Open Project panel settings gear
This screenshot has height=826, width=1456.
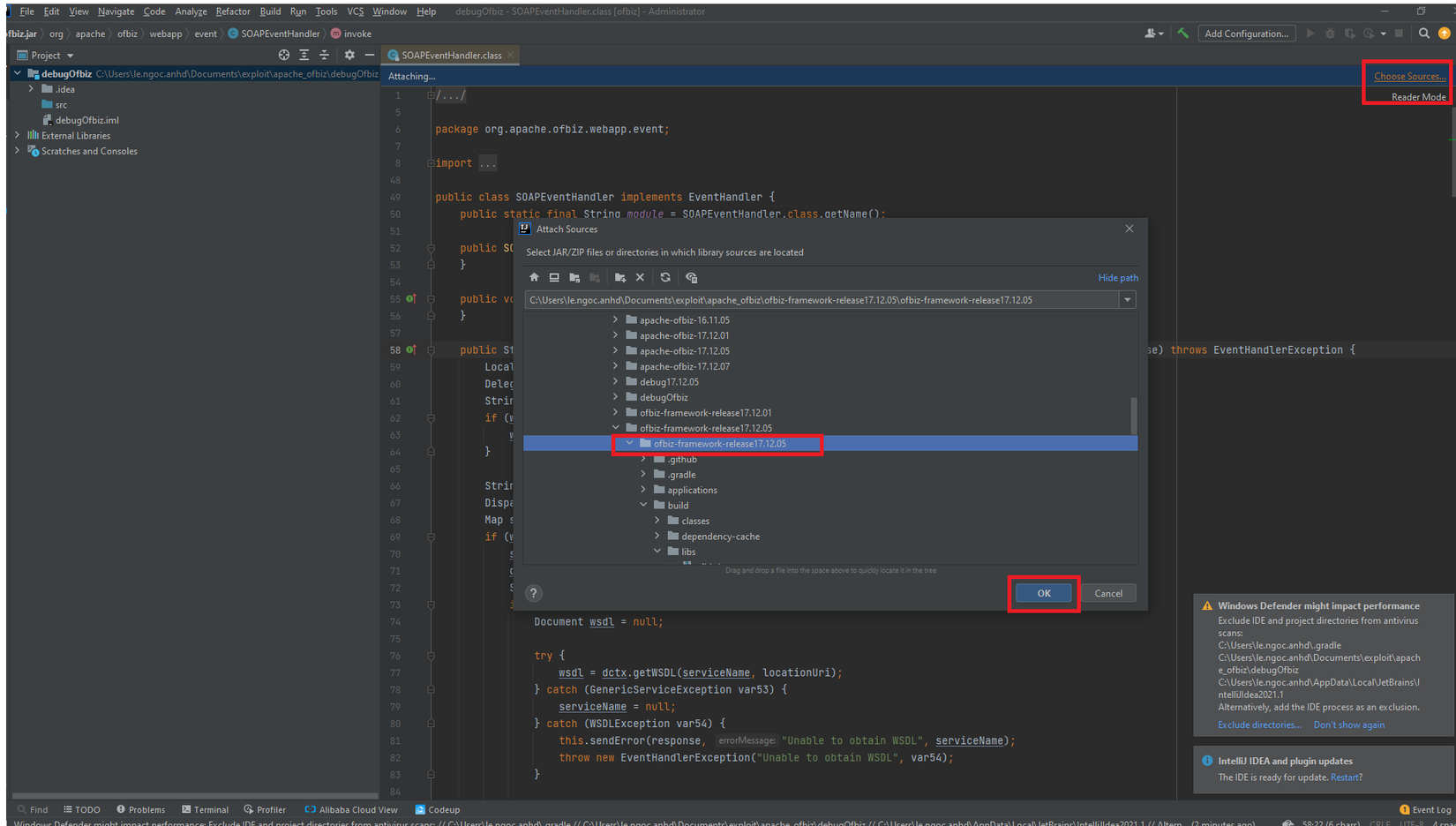click(349, 55)
